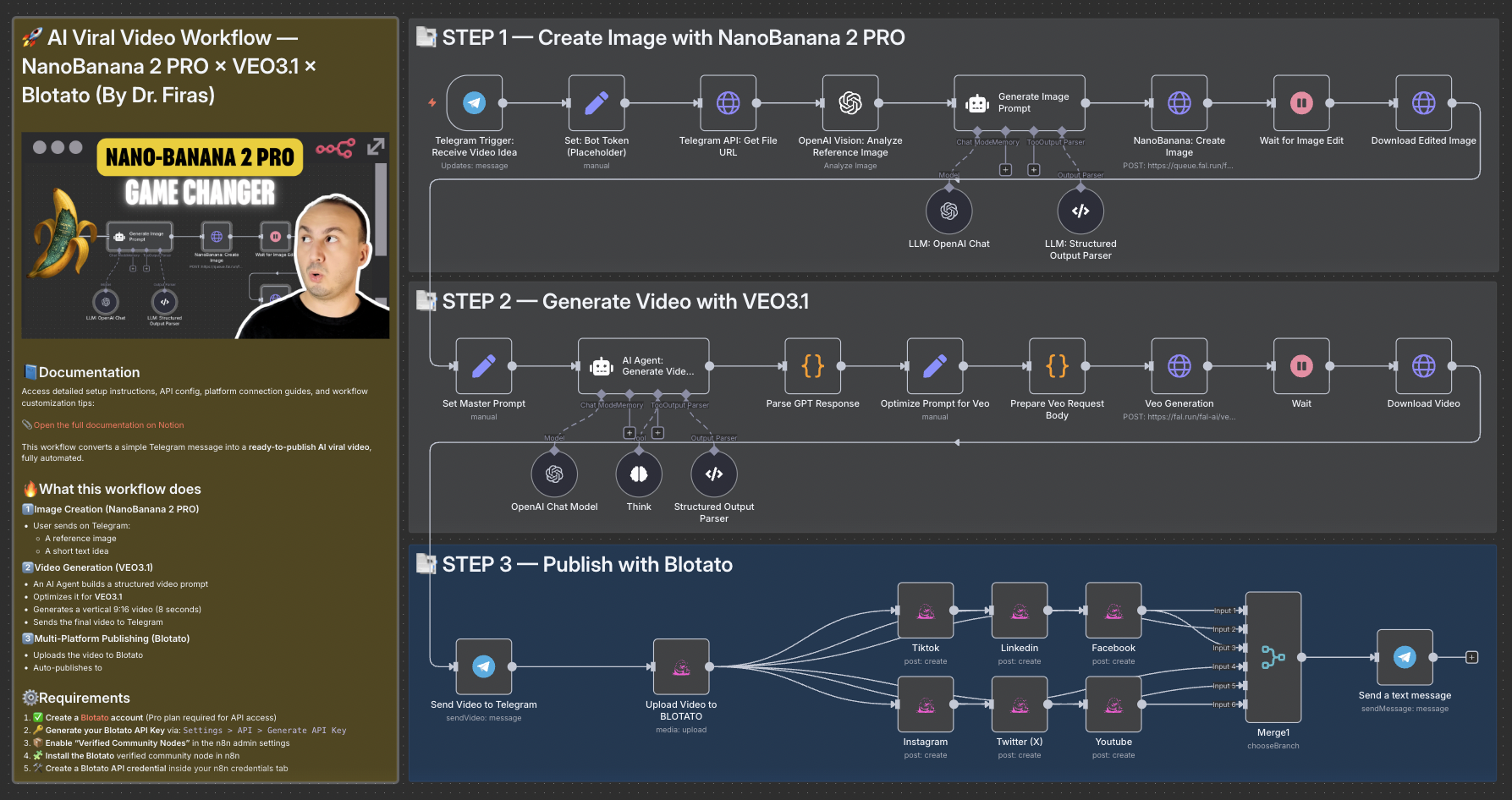Select the Wait for Image Edit pause icon
Image resolution: width=1512 pixels, height=800 pixels.
point(1301,103)
